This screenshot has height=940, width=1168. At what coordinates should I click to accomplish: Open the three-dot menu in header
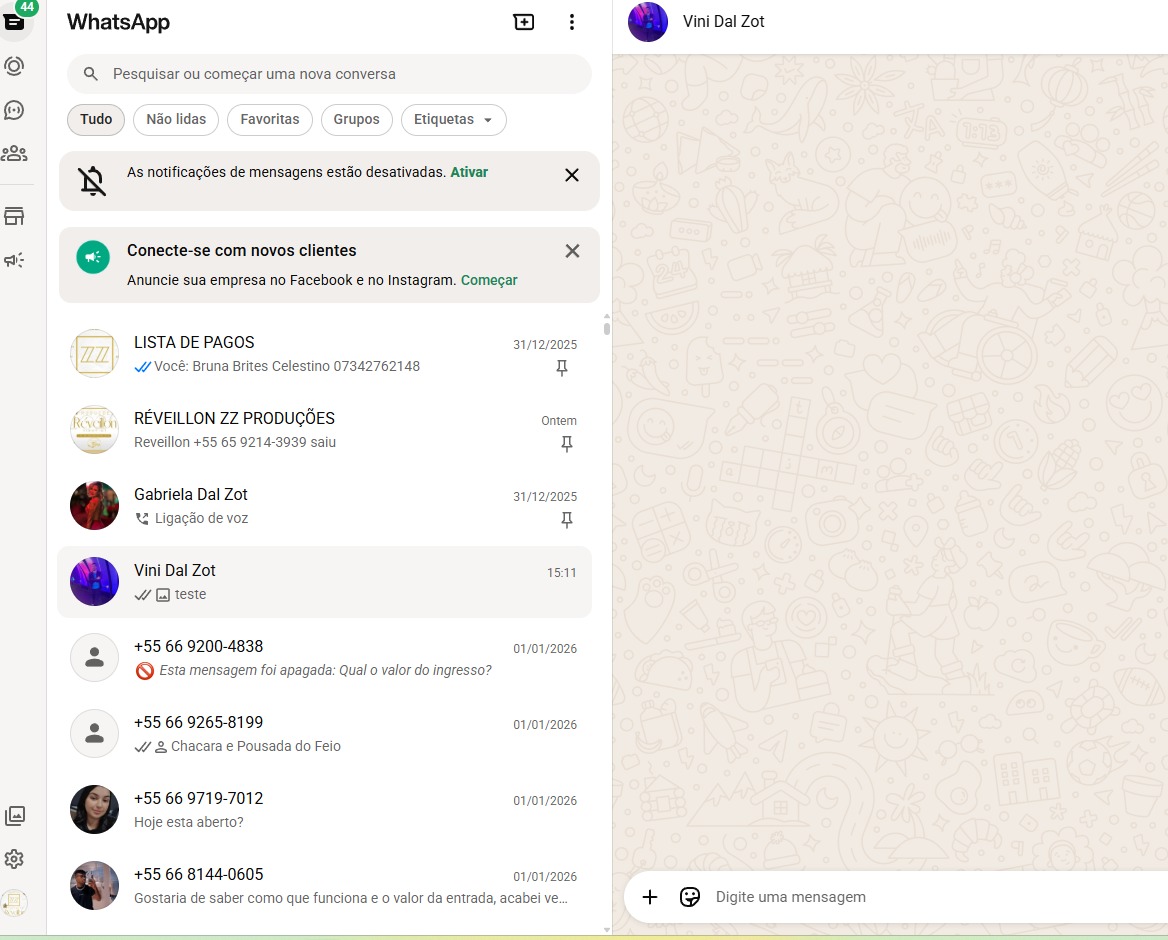pyautogui.click(x=572, y=22)
